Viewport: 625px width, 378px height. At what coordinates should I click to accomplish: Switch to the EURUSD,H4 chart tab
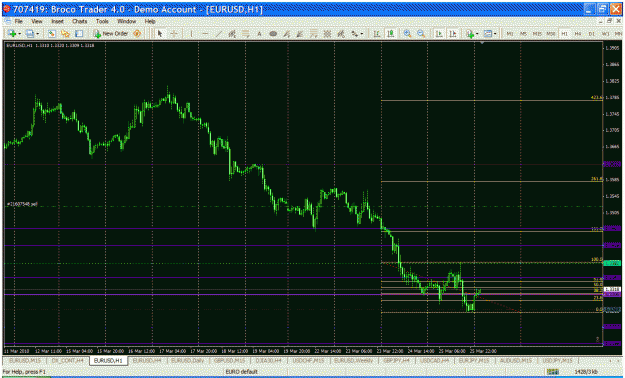pyautogui.click(x=147, y=360)
